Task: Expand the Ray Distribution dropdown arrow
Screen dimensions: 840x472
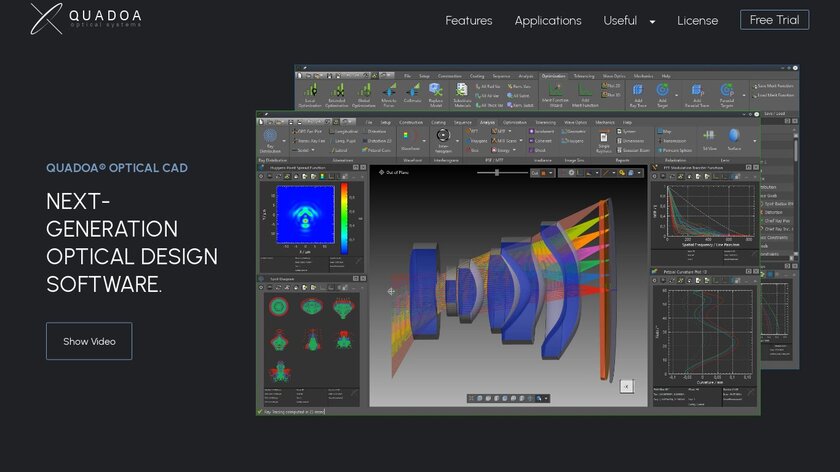Action: pos(284,141)
